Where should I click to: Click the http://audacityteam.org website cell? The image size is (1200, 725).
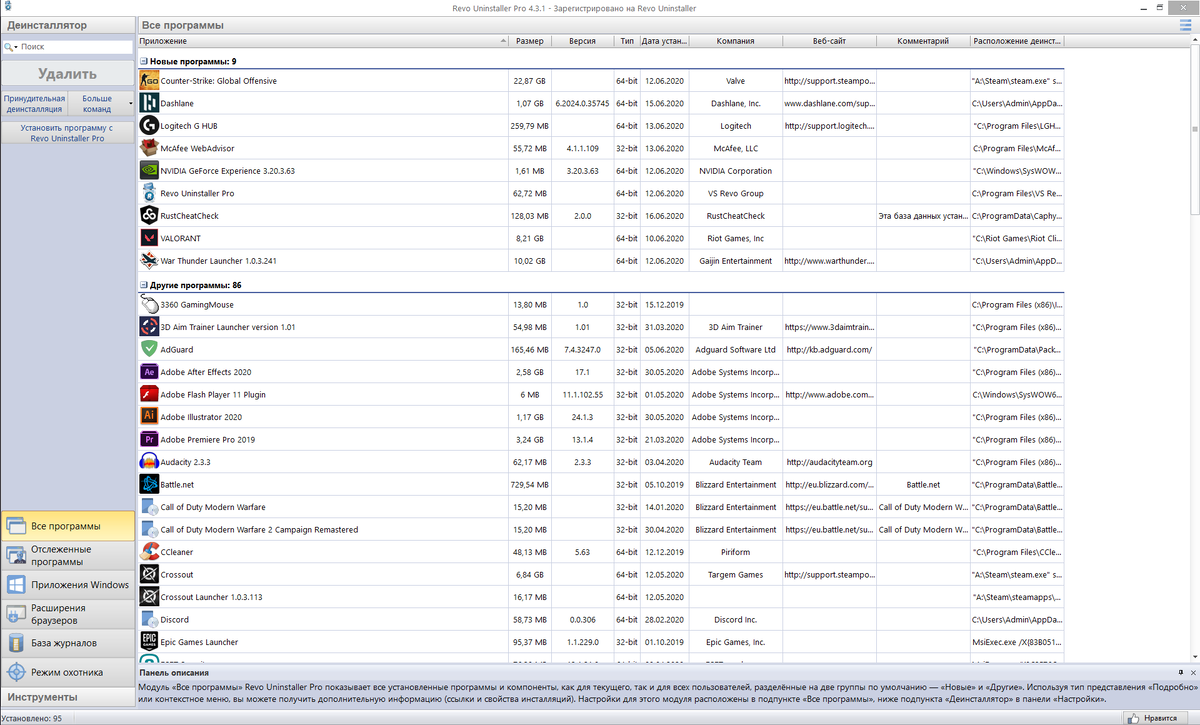[x=829, y=462]
